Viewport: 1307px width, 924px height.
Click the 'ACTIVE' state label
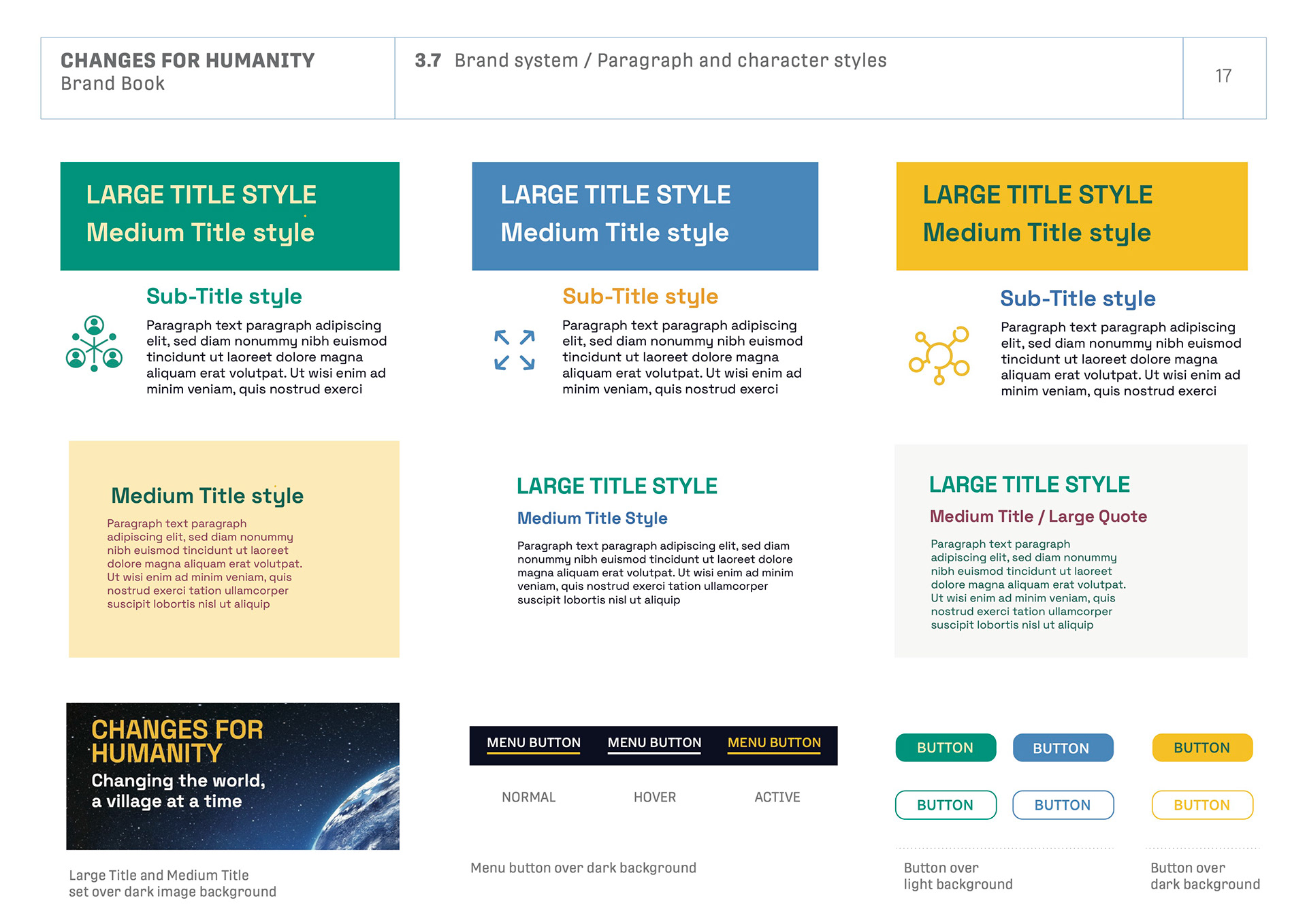click(777, 797)
